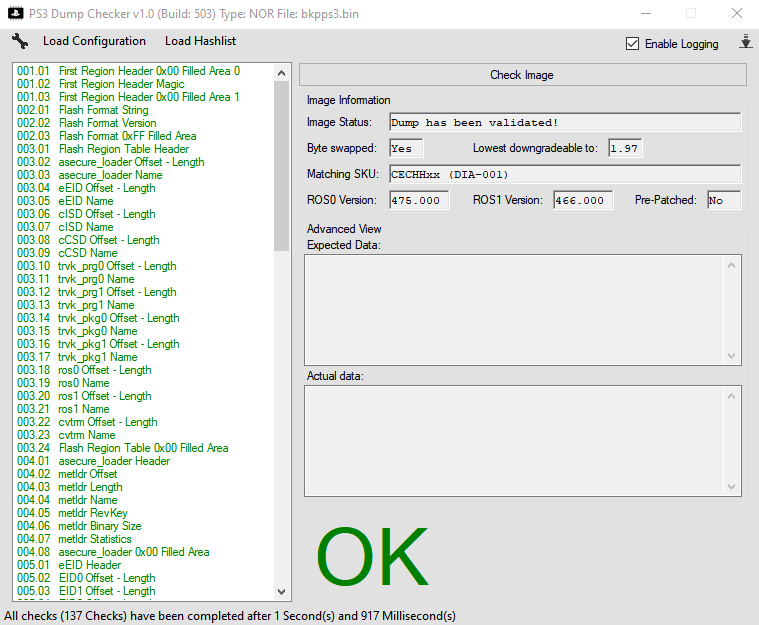Select 003.13 trvk_prg1 Name
Screen dimensions: 759x625
click(x=76, y=305)
